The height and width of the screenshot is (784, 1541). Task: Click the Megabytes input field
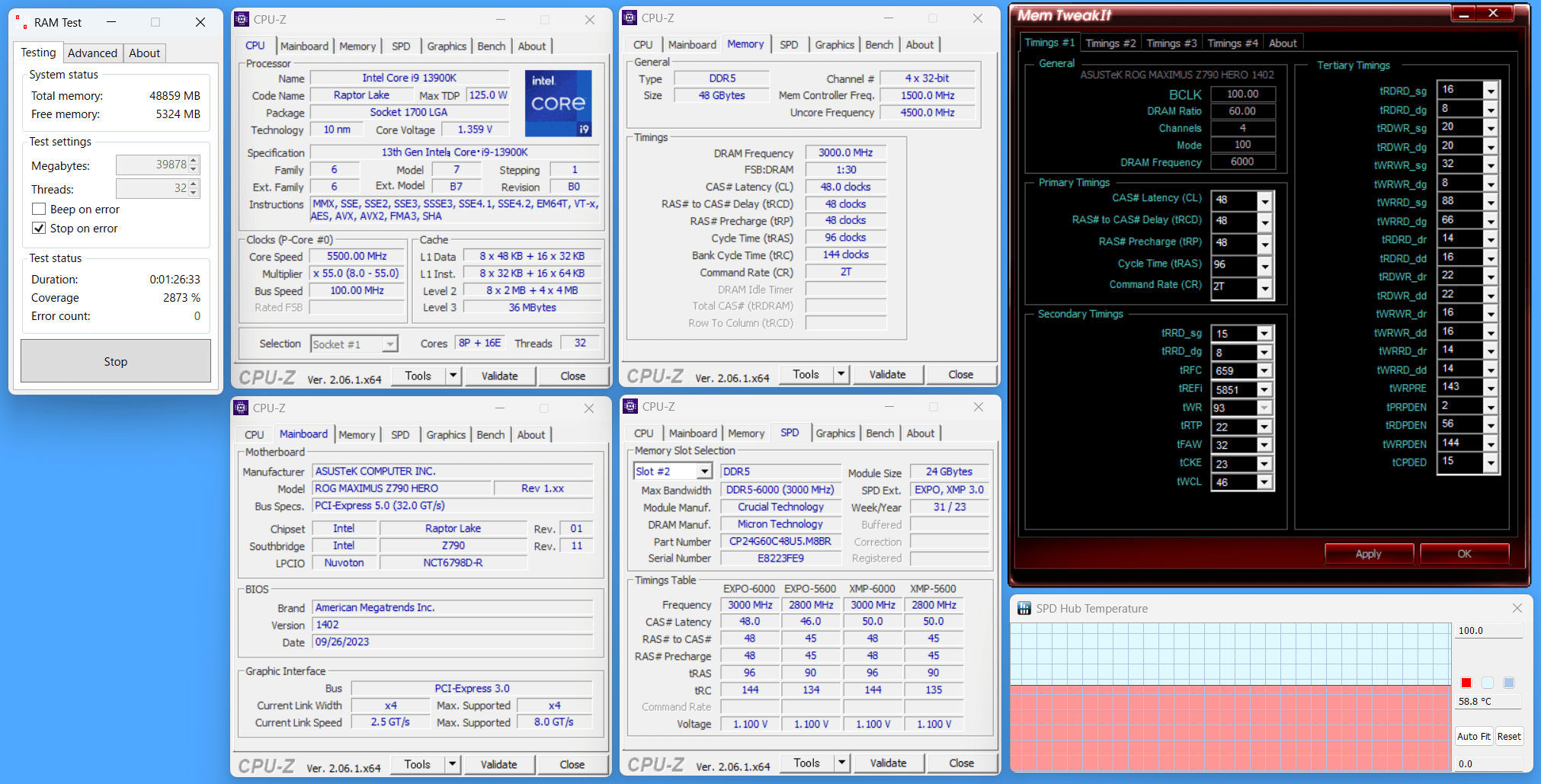pos(152,165)
